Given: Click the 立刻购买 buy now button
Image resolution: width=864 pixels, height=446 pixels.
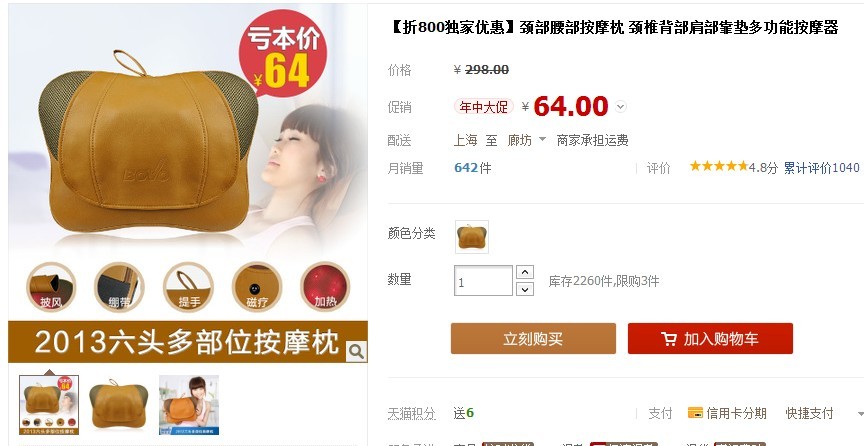Looking at the screenshot, I should point(533,338).
